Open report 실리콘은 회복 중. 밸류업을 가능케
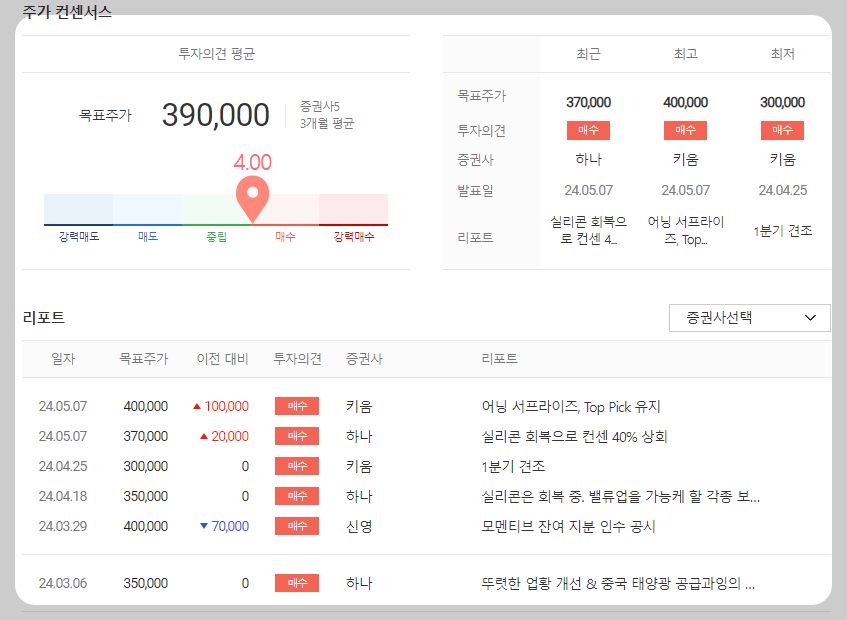Viewport: 847px width, 620px height. (x=621, y=496)
